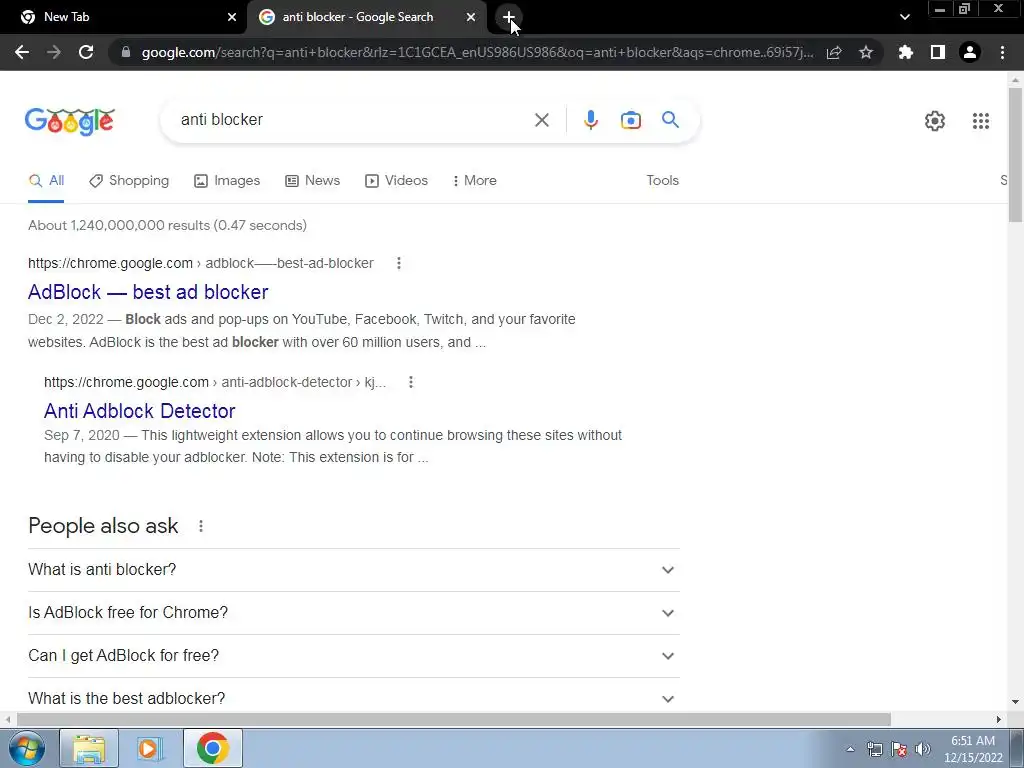Click the magnifier search button
The image size is (1024, 768).
670,120
